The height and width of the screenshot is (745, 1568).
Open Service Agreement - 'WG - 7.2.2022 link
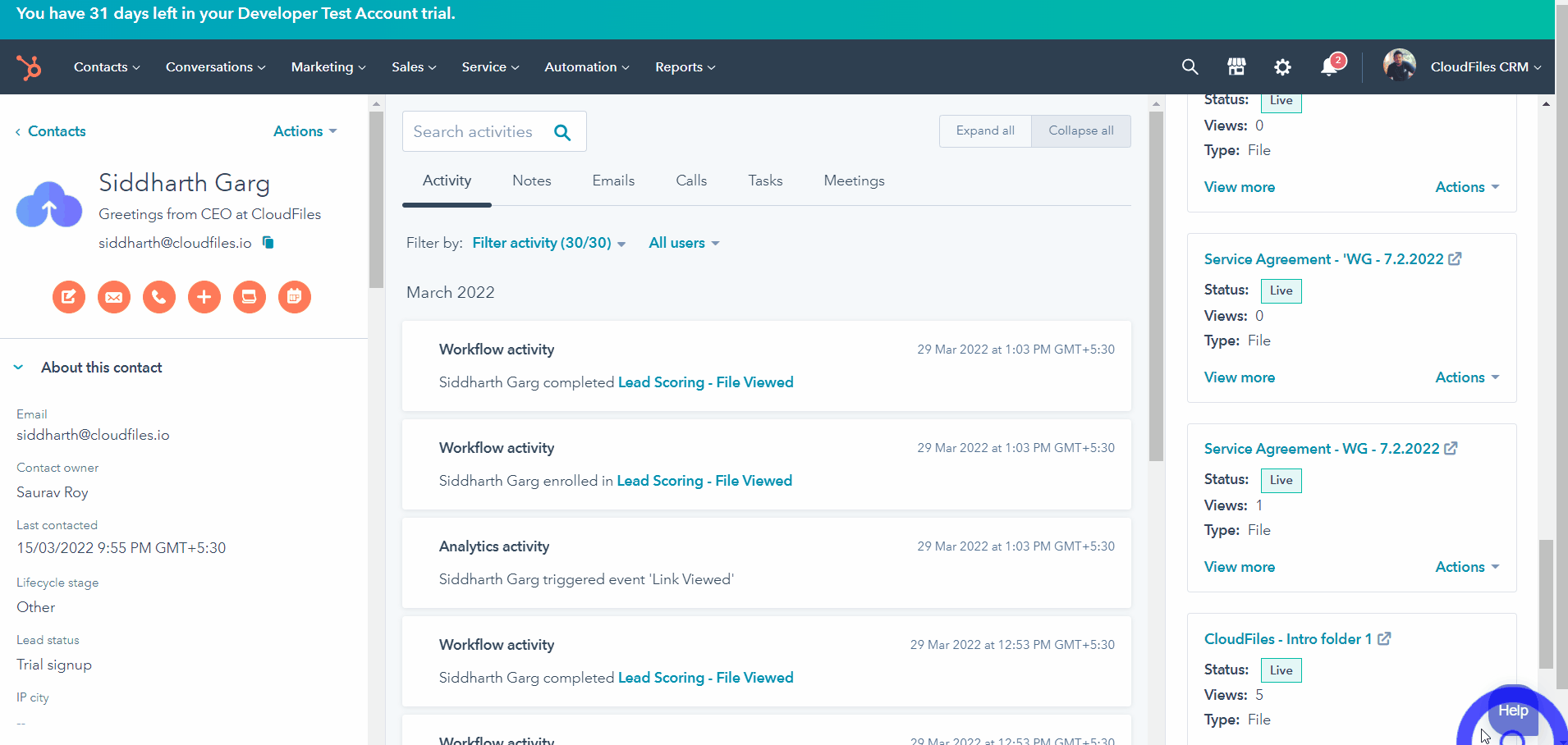pos(1323,259)
